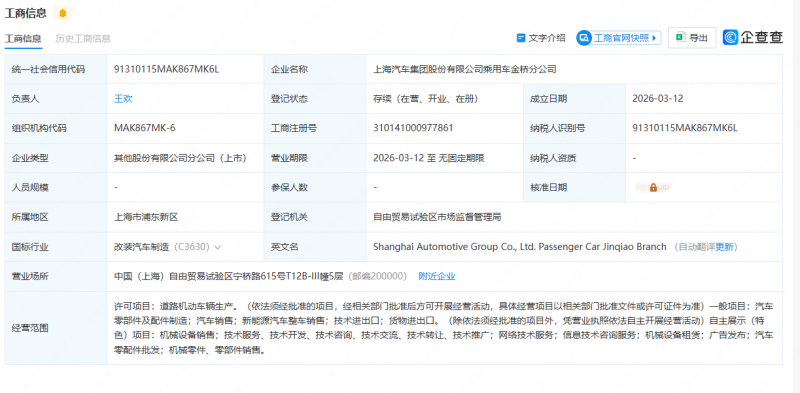Select company name 上海汽车集团股份有限公司乘用车金桥分公司

pyautogui.click(x=464, y=69)
